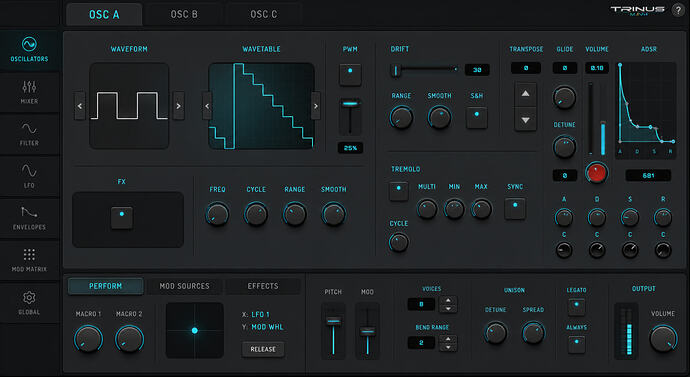This screenshot has height=377, width=690.
Task: Click the Drift amount slider
Action: (x=425, y=70)
